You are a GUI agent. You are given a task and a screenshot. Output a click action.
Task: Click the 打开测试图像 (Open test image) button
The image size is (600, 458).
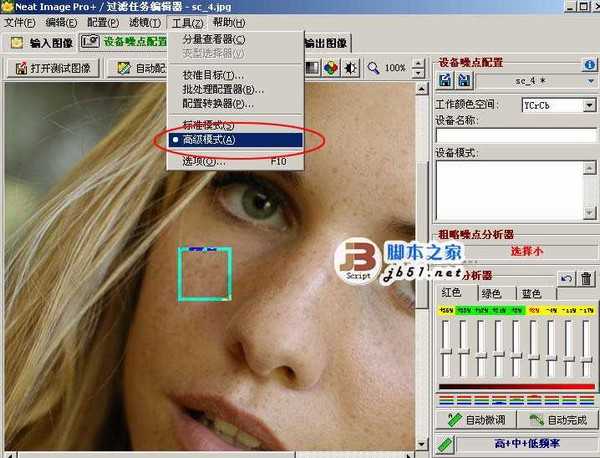pos(55,68)
